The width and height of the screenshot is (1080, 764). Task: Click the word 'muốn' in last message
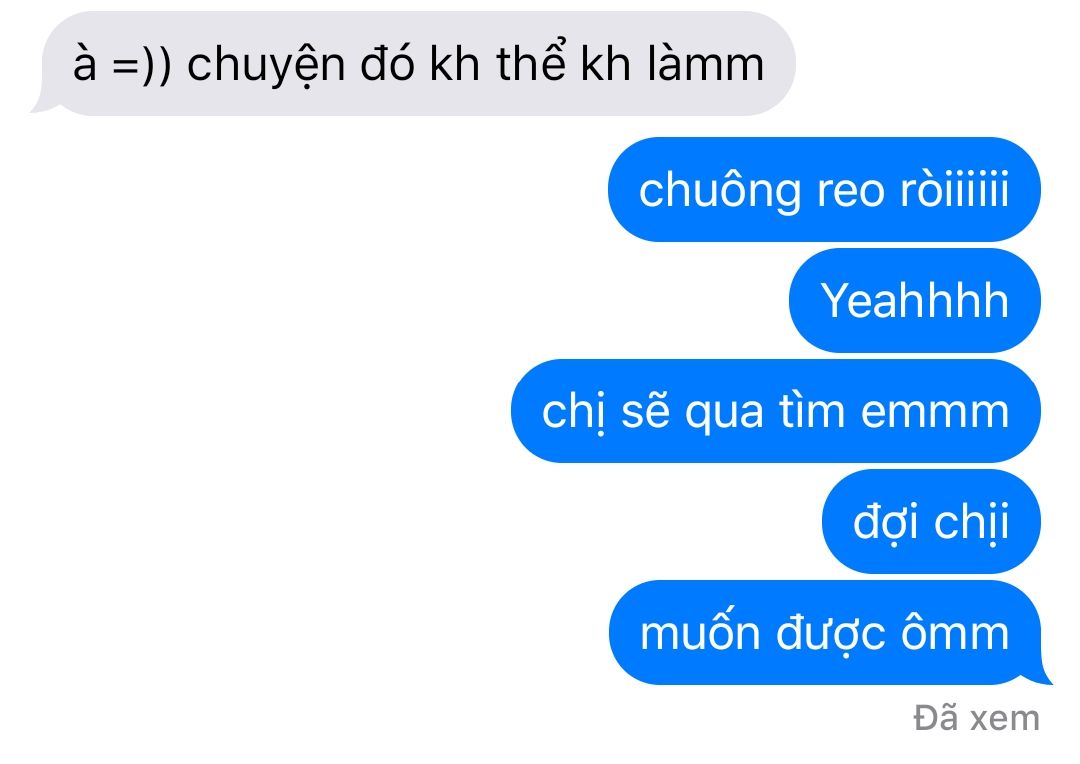[700, 631]
